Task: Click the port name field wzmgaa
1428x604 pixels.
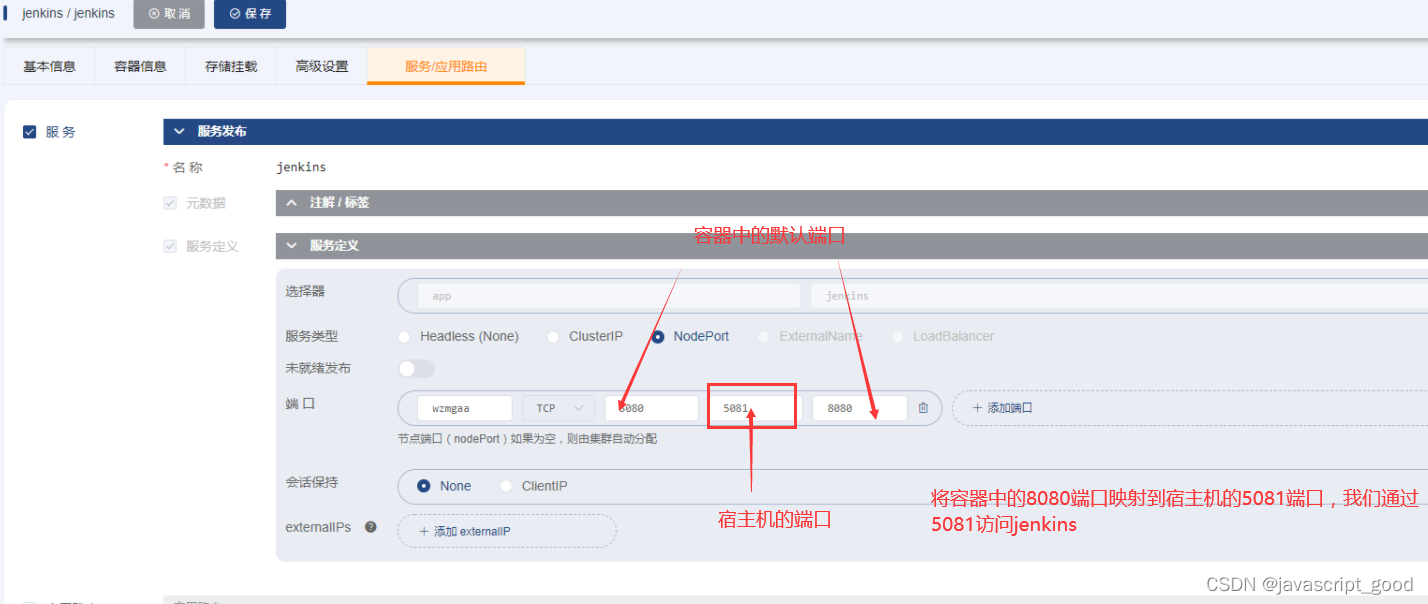Action: pyautogui.click(x=465, y=408)
